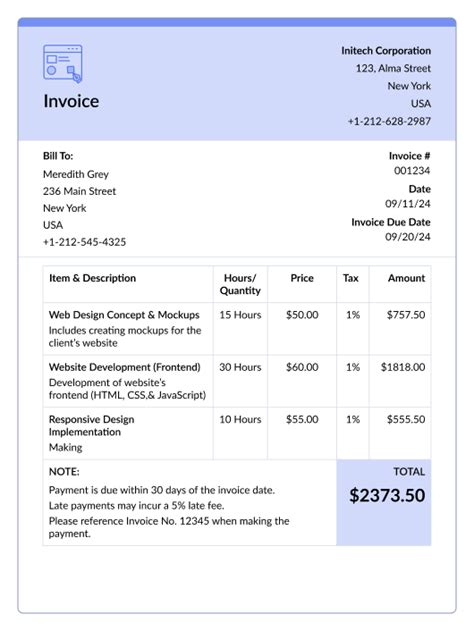Click the web design logo icon
474x631 pixels.
tap(63, 64)
